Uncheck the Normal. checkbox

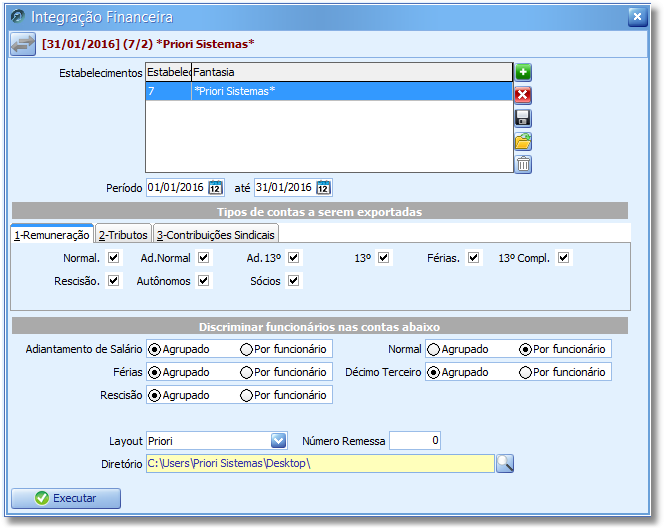click(113, 257)
